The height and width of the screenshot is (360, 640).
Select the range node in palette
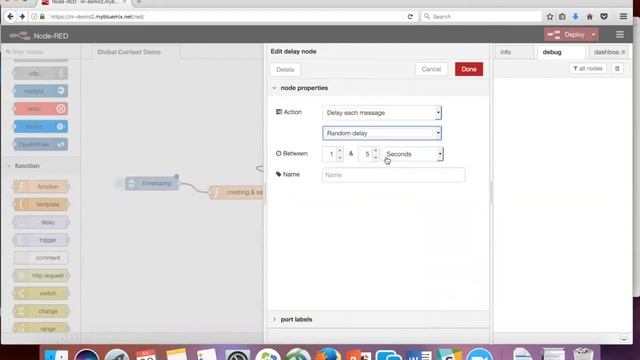(41, 328)
